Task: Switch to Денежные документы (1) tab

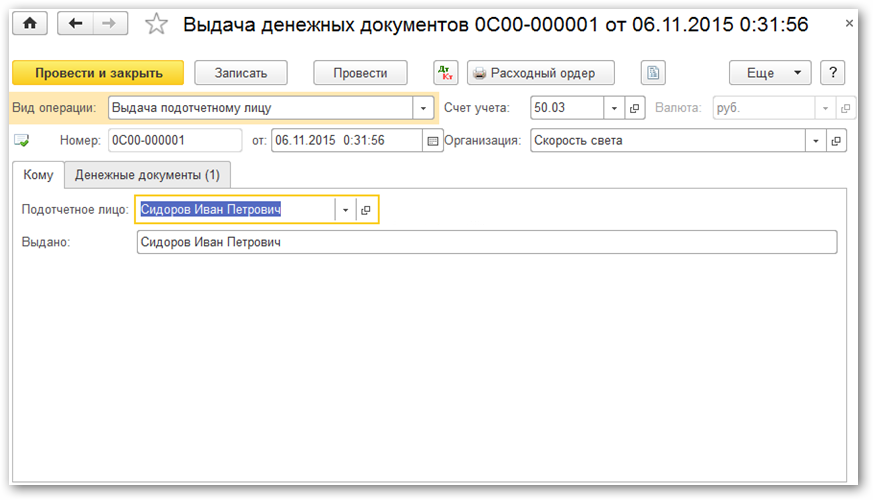Action: [148, 175]
